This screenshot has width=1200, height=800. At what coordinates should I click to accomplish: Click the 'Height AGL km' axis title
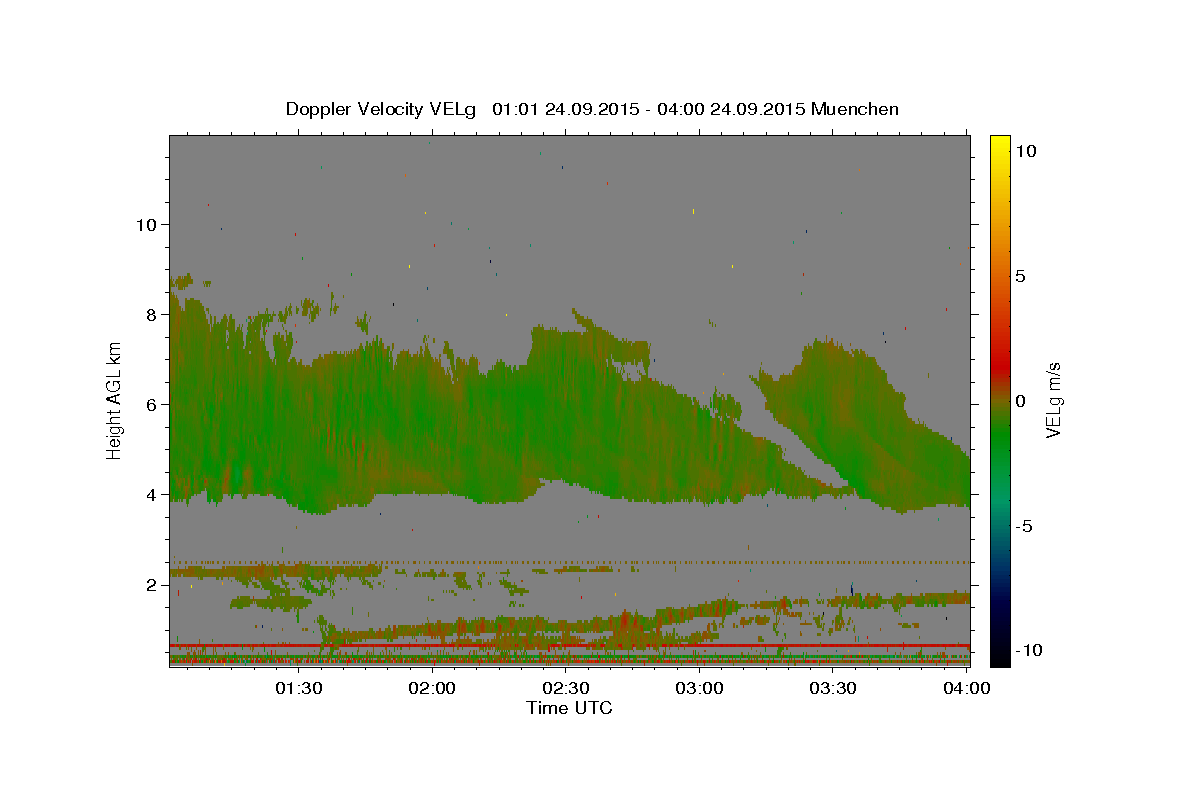point(115,401)
